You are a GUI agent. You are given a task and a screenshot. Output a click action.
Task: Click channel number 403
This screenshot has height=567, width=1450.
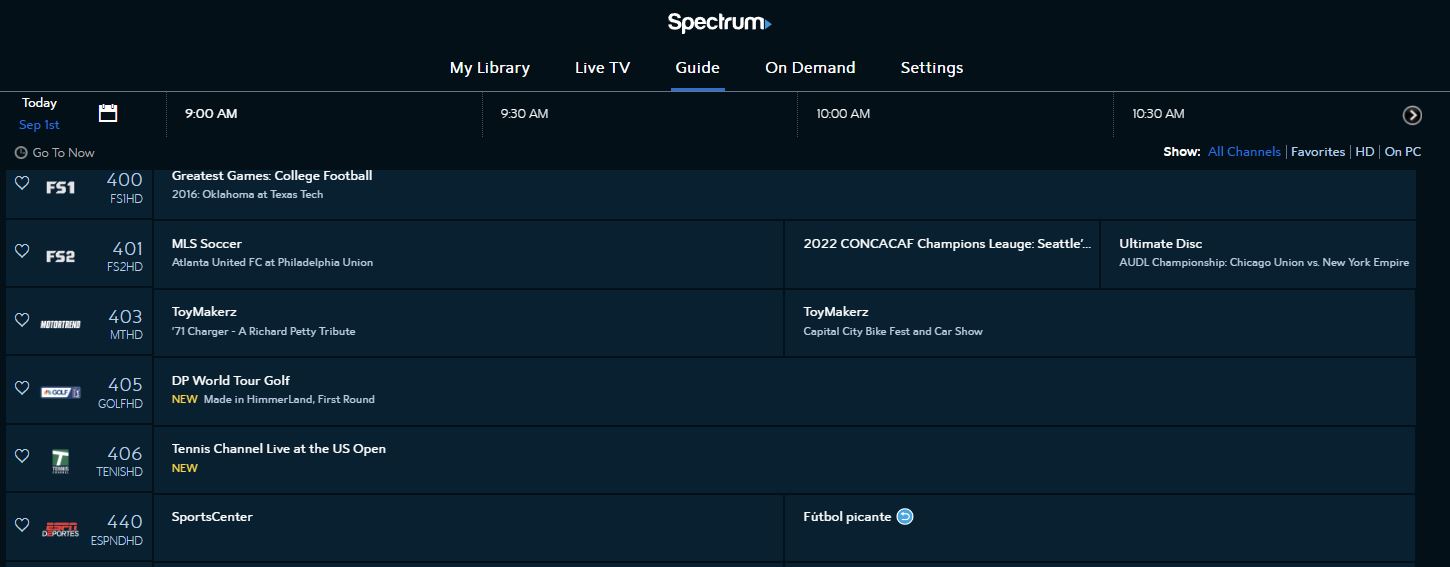click(x=125, y=317)
